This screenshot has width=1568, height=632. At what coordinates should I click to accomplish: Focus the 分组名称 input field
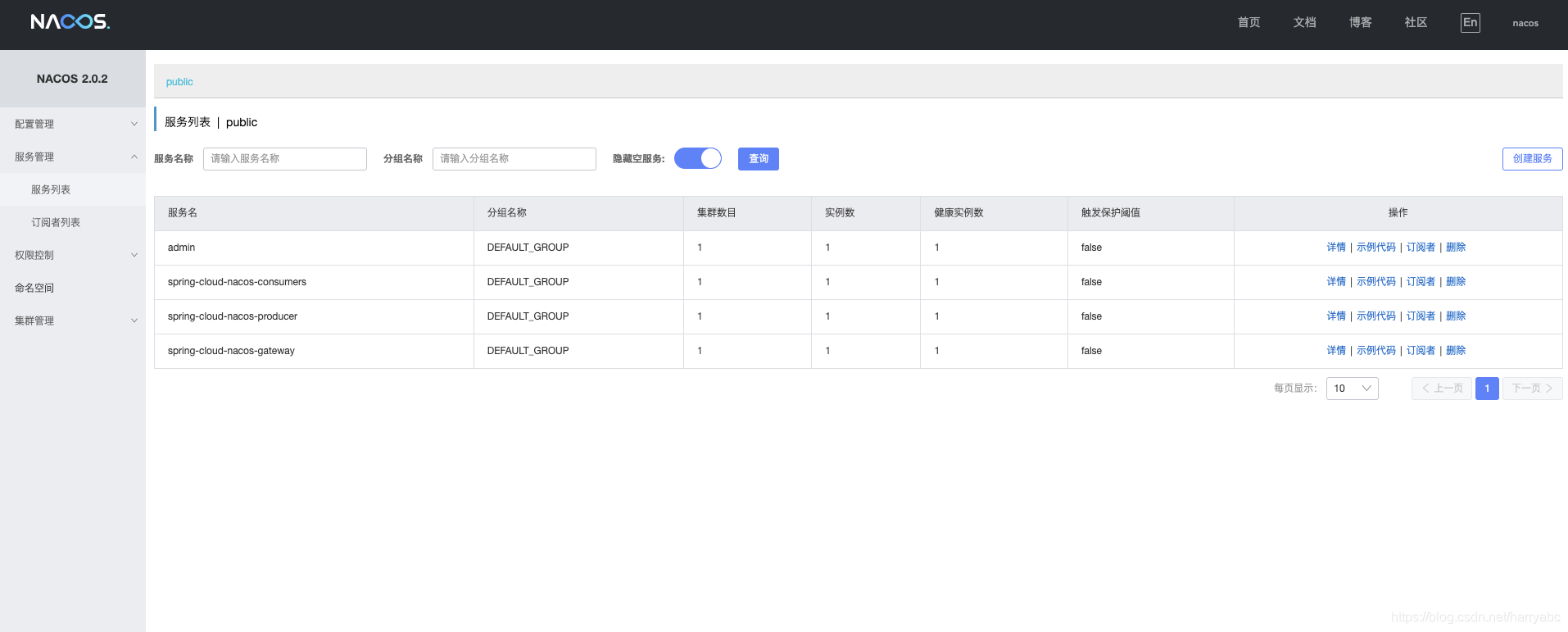514,159
